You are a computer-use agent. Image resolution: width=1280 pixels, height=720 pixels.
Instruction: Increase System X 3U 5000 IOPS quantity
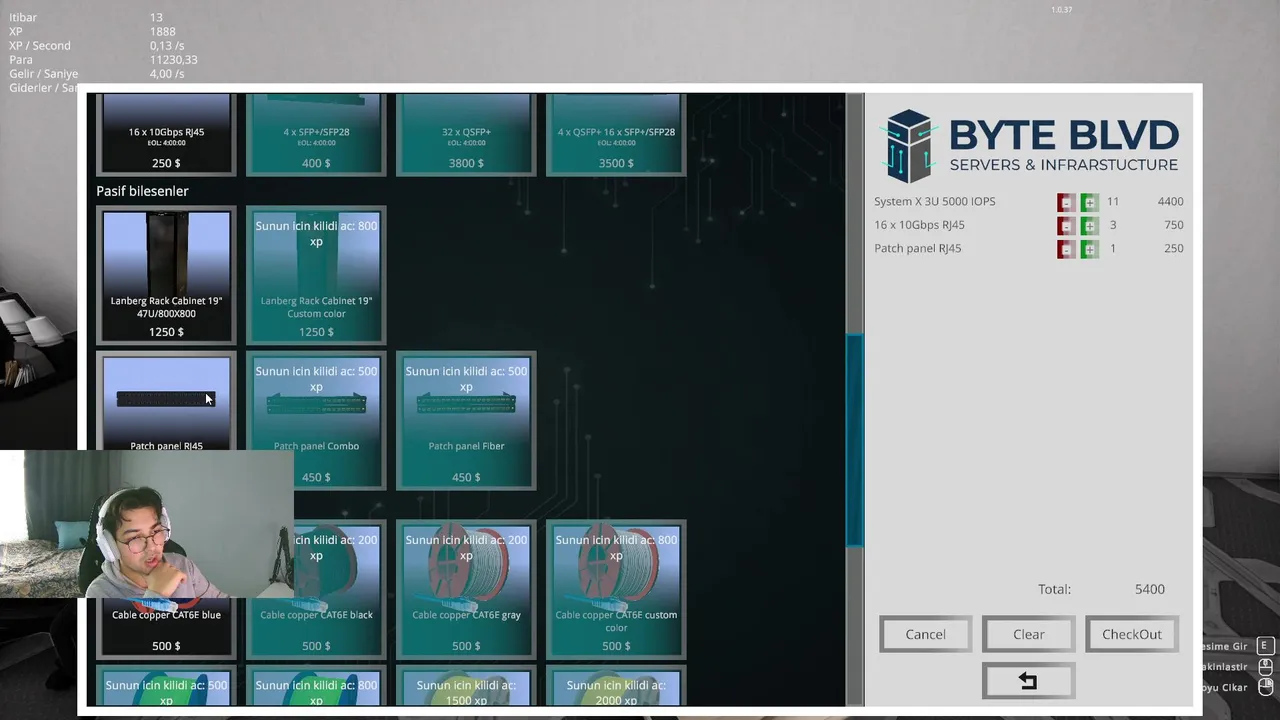click(x=1089, y=202)
